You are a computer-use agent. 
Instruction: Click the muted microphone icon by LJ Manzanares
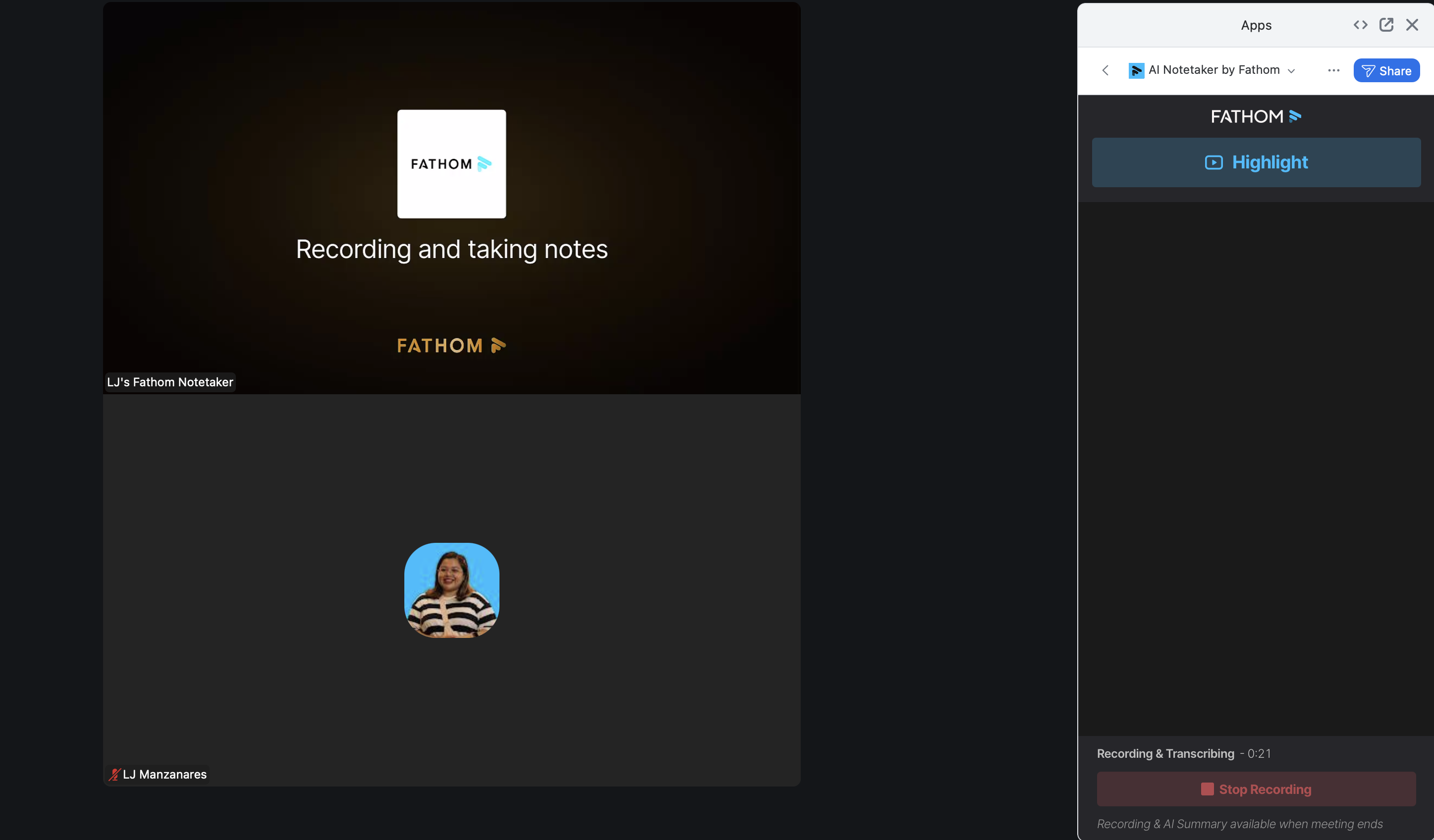114,774
